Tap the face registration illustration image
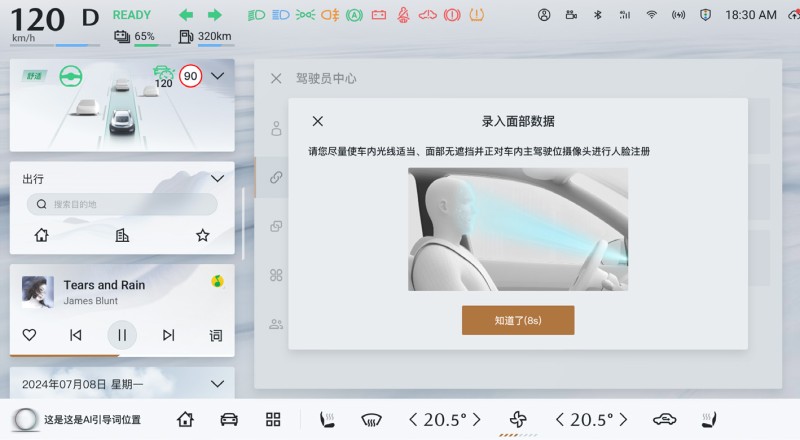Screen dimensions: 800x440 pyautogui.click(x=518, y=229)
